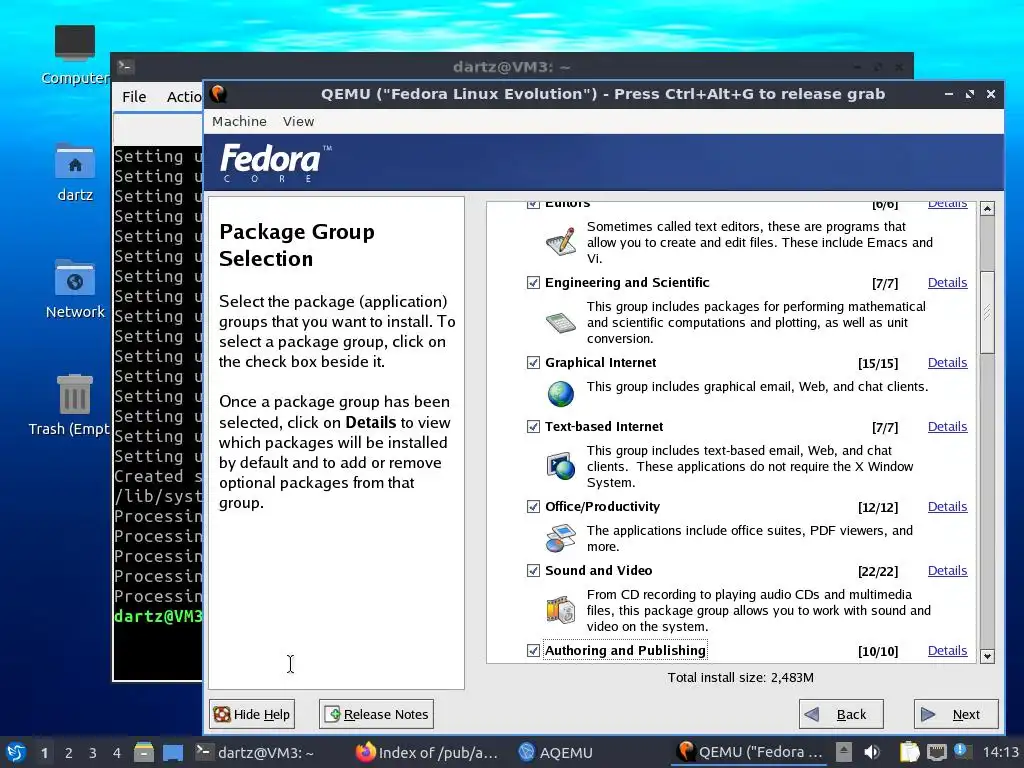Click the Back button
The image size is (1024, 768).
(x=841, y=714)
